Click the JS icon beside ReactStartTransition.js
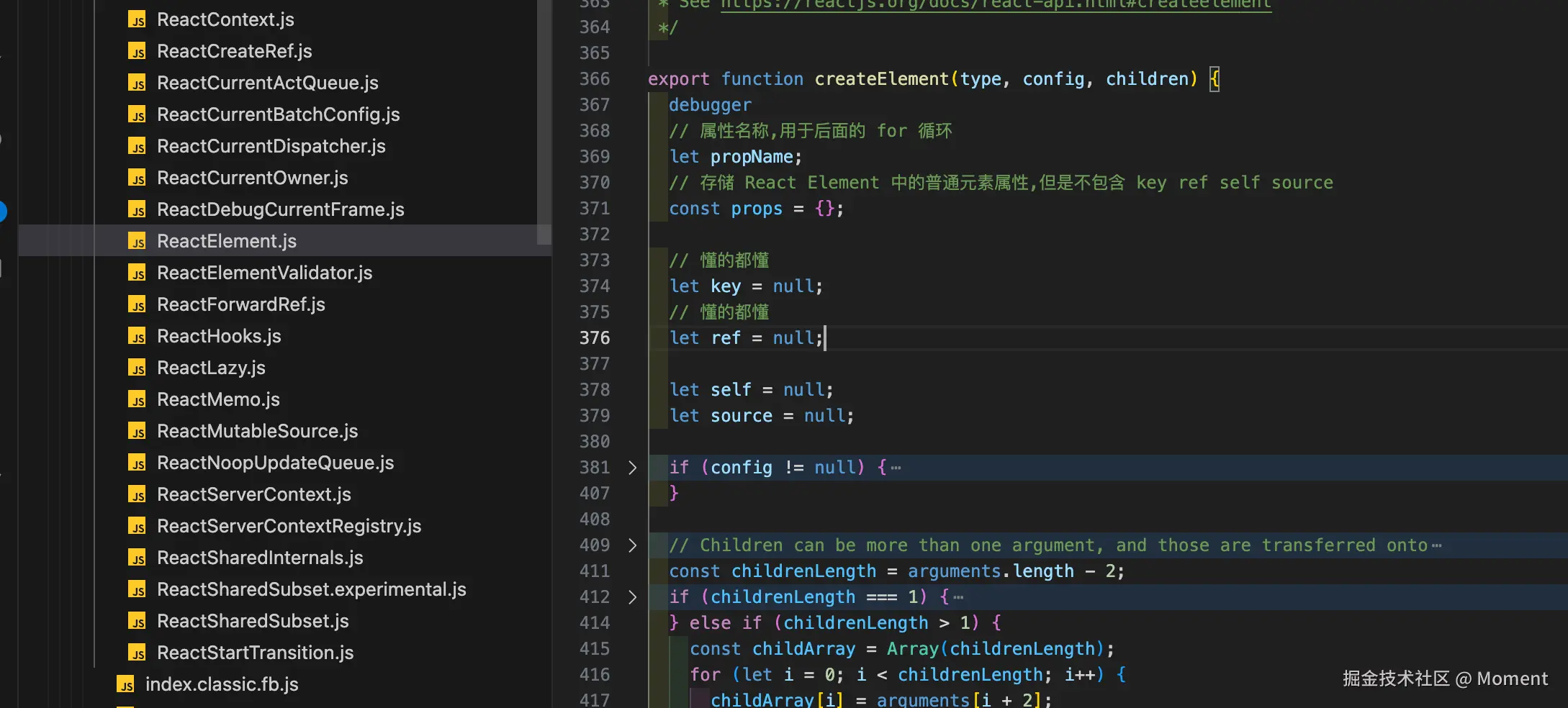The image size is (1568, 708). (137, 653)
